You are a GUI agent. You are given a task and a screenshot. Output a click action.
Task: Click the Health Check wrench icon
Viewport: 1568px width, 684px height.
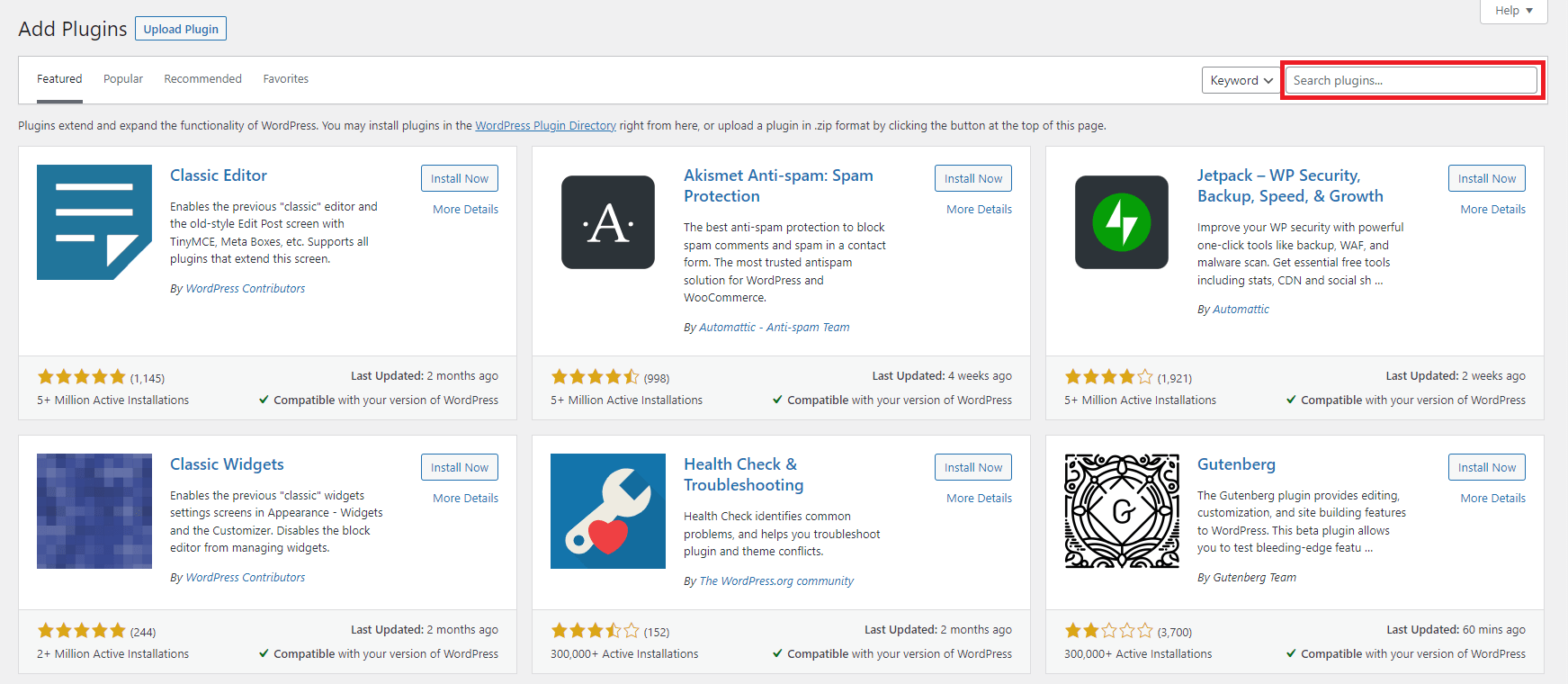[x=608, y=511]
